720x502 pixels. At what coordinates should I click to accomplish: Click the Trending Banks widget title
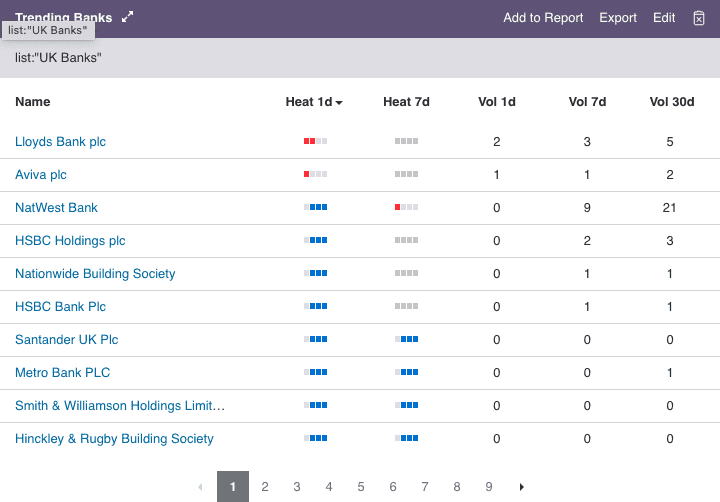(63, 17)
